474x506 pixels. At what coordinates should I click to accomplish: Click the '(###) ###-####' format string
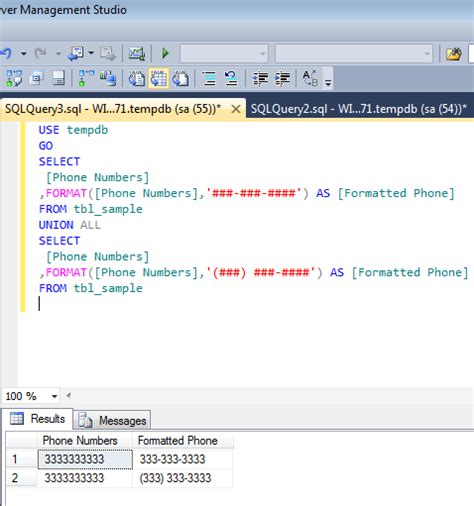(261, 272)
